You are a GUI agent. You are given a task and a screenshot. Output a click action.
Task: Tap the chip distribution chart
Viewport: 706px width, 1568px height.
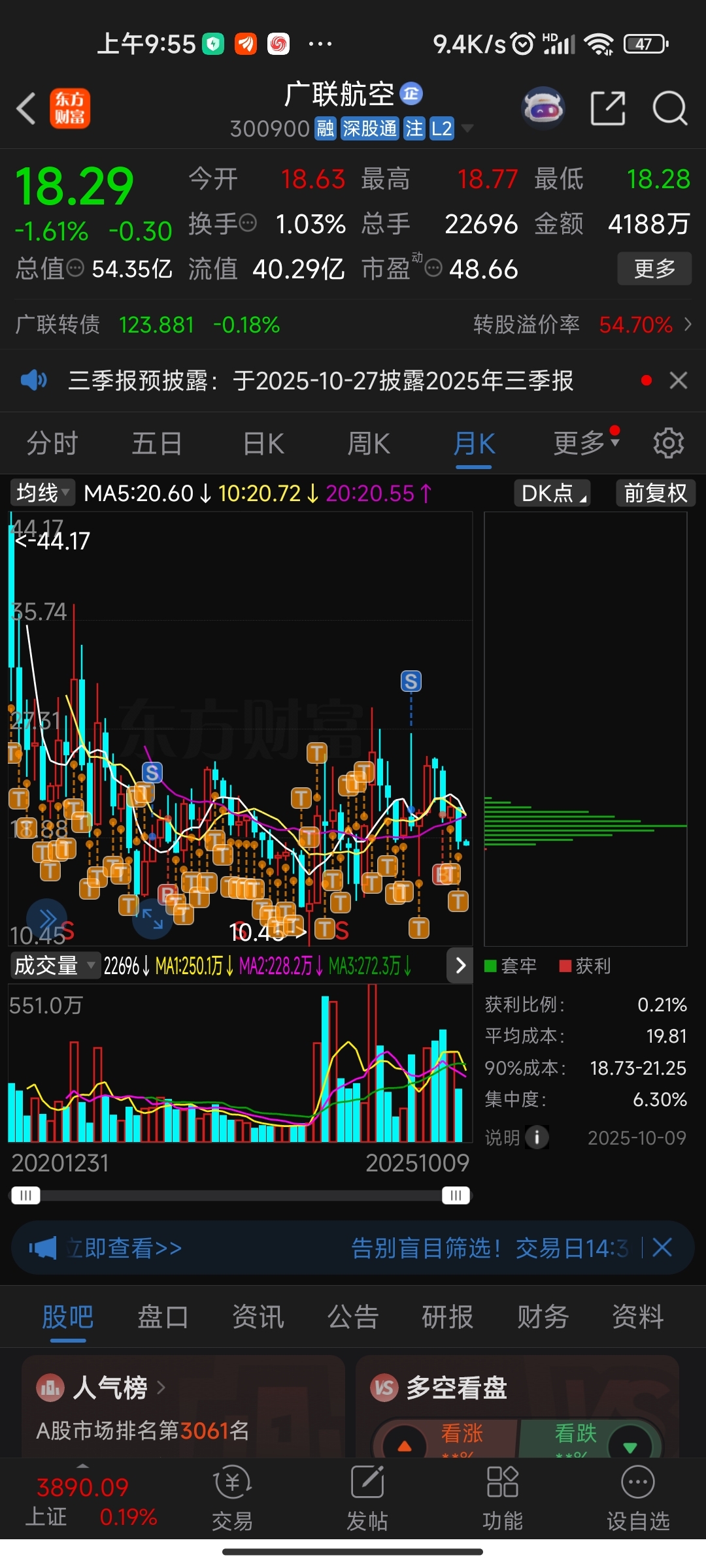click(586, 728)
